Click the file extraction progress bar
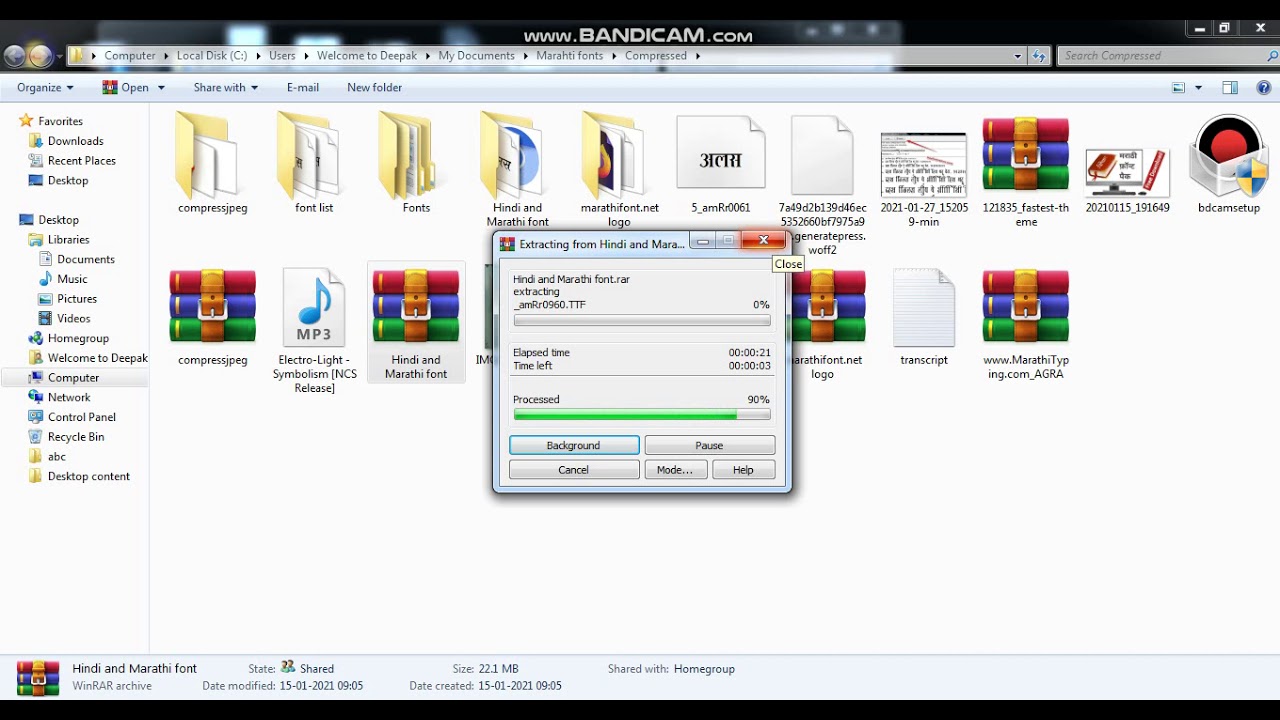Viewport: 1280px width, 720px height. (x=642, y=321)
